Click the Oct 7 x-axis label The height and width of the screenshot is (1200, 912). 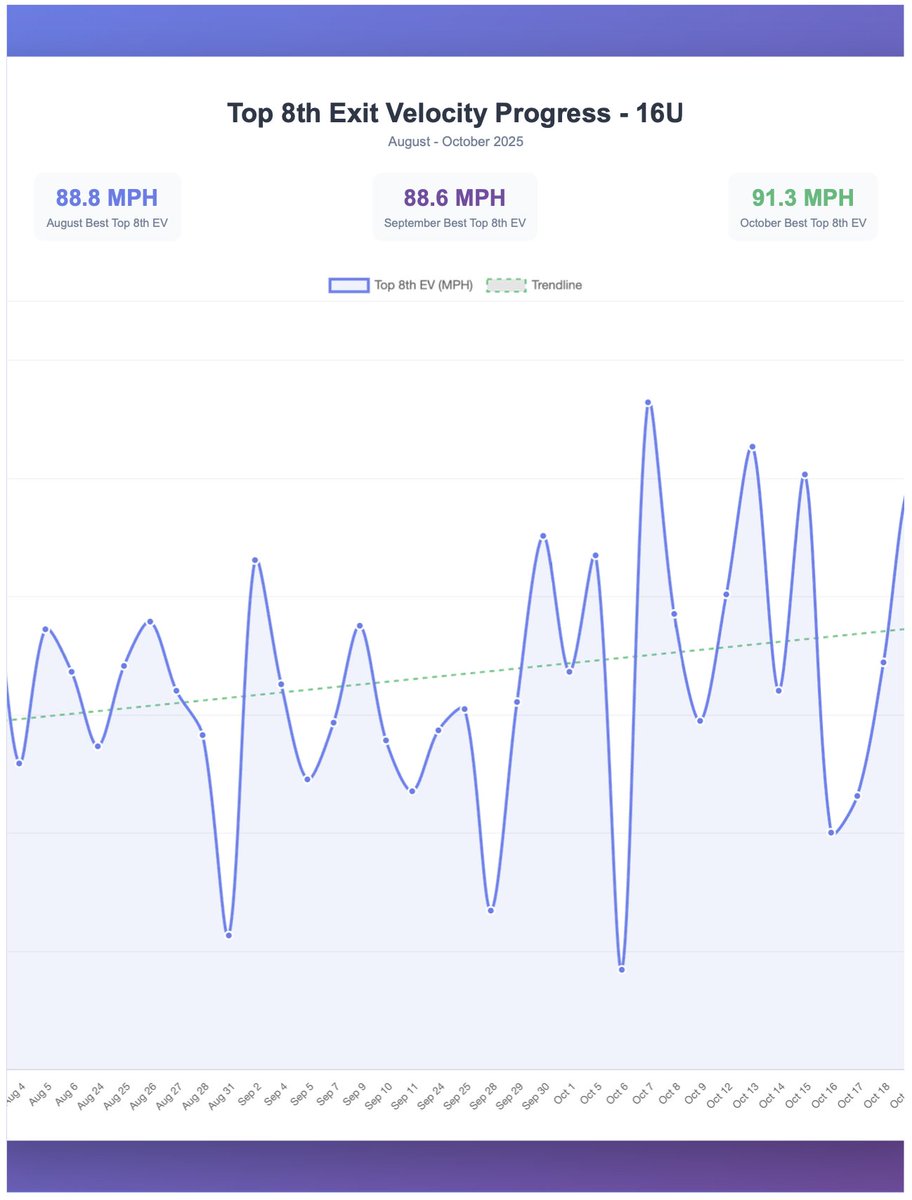[643, 1094]
